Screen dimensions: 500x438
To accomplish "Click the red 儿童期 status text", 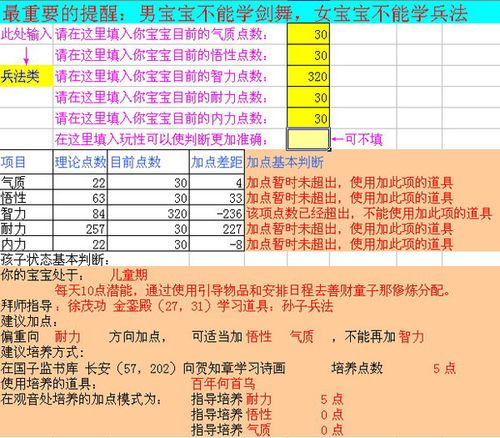I will point(128,275).
